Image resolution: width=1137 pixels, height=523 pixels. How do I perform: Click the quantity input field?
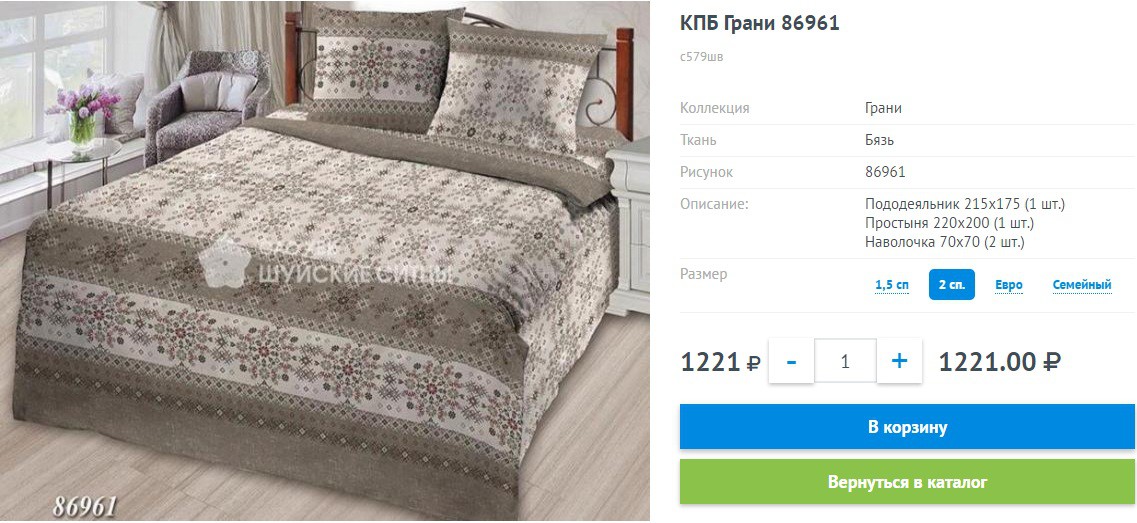pyautogui.click(x=845, y=361)
